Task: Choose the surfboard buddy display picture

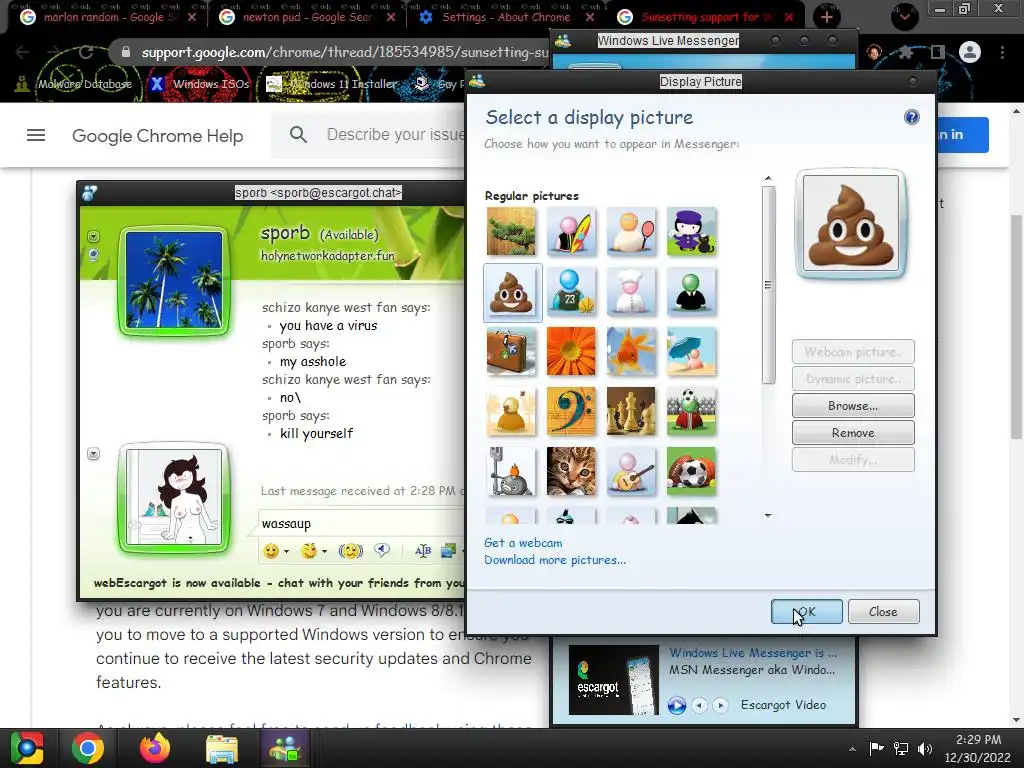Action: tap(571, 231)
